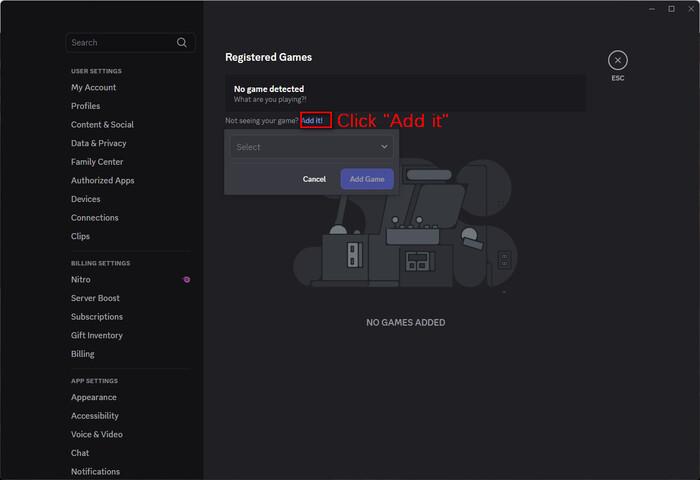Screen dimensions: 700x480
Task: Open Subscriptions page
Action: (97, 317)
